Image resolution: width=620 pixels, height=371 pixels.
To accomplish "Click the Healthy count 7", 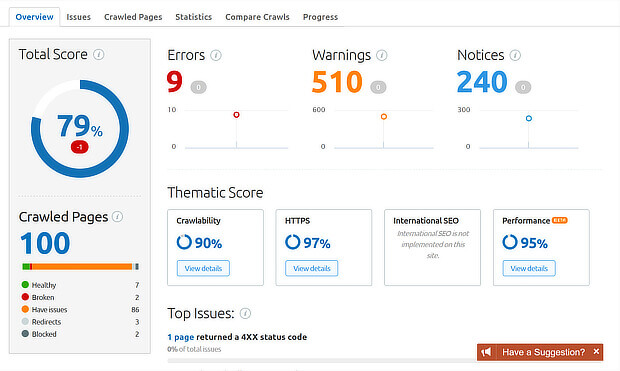I will pos(137,285).
